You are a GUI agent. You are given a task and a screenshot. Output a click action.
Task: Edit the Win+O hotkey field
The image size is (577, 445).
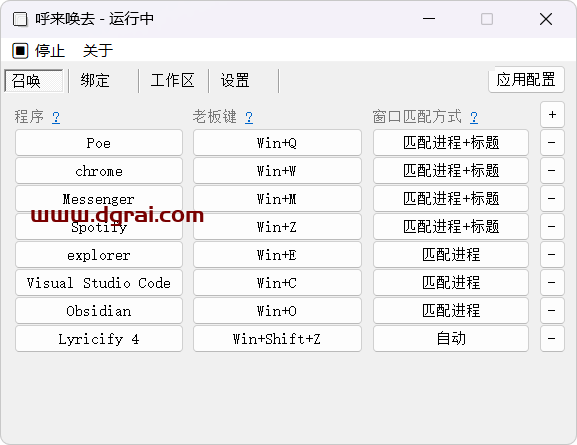pyautogui.click(x=277, y=311)
